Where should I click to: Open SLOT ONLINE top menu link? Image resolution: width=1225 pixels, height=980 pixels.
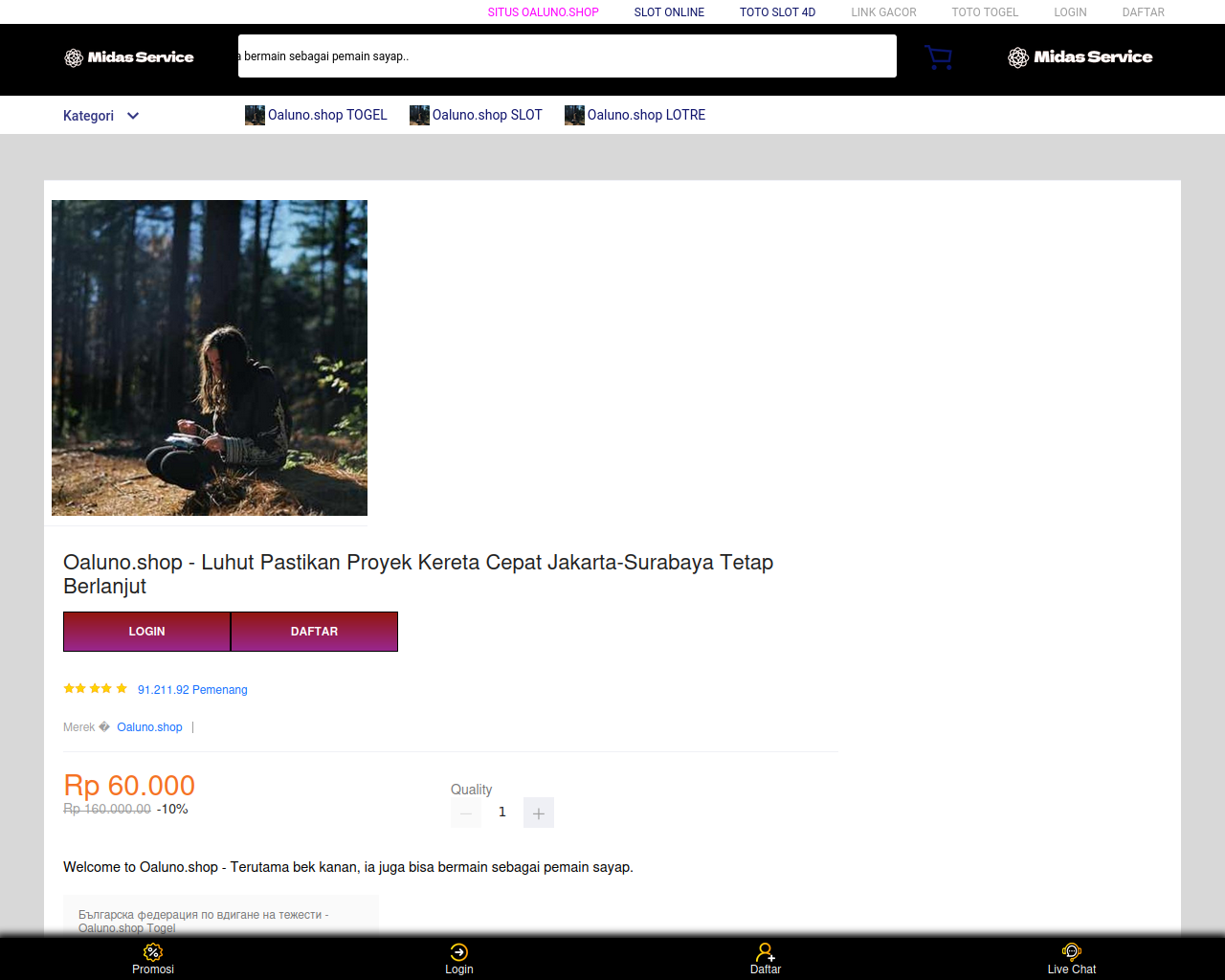click(669, 12)
